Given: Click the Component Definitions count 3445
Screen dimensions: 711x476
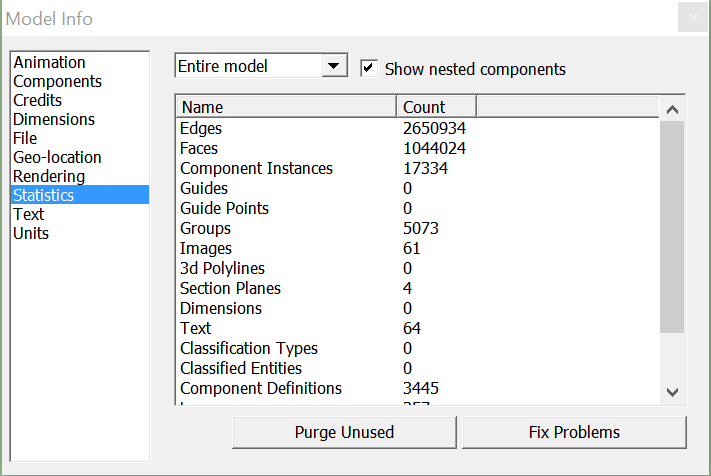Looking at the screenshot, I should (421, 388).
